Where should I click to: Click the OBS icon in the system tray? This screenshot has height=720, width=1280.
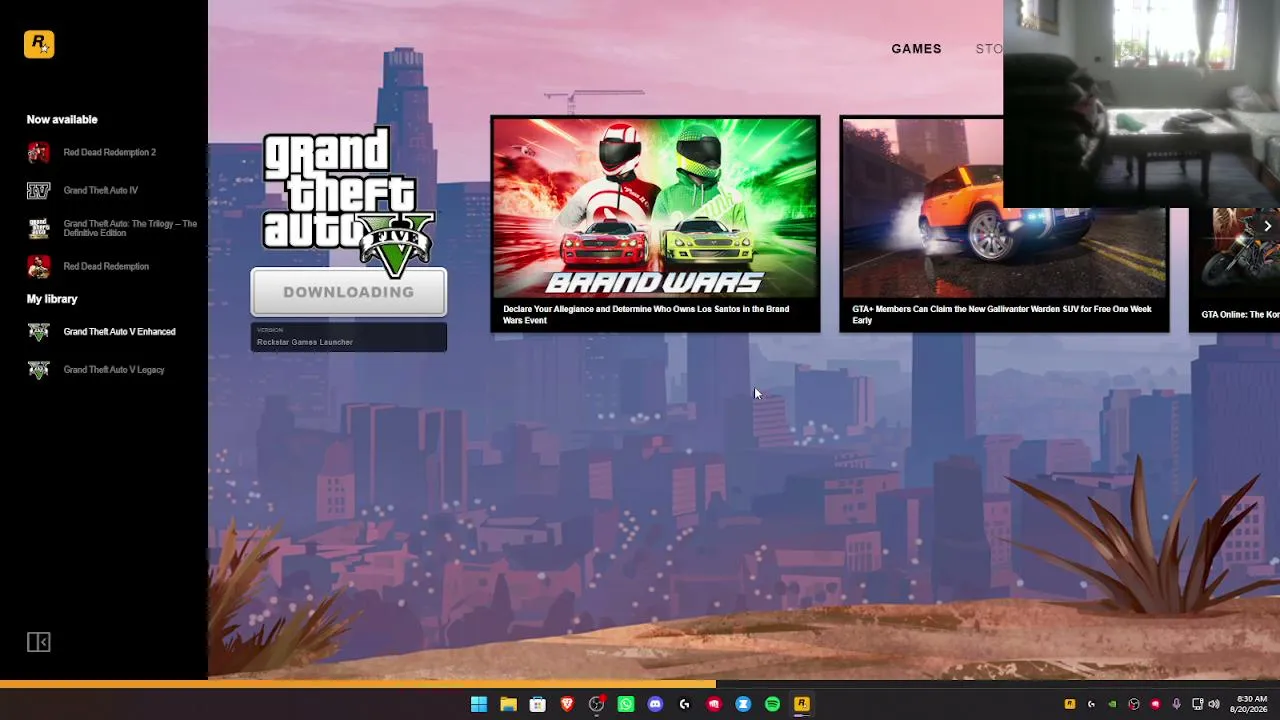[1134, 704]
